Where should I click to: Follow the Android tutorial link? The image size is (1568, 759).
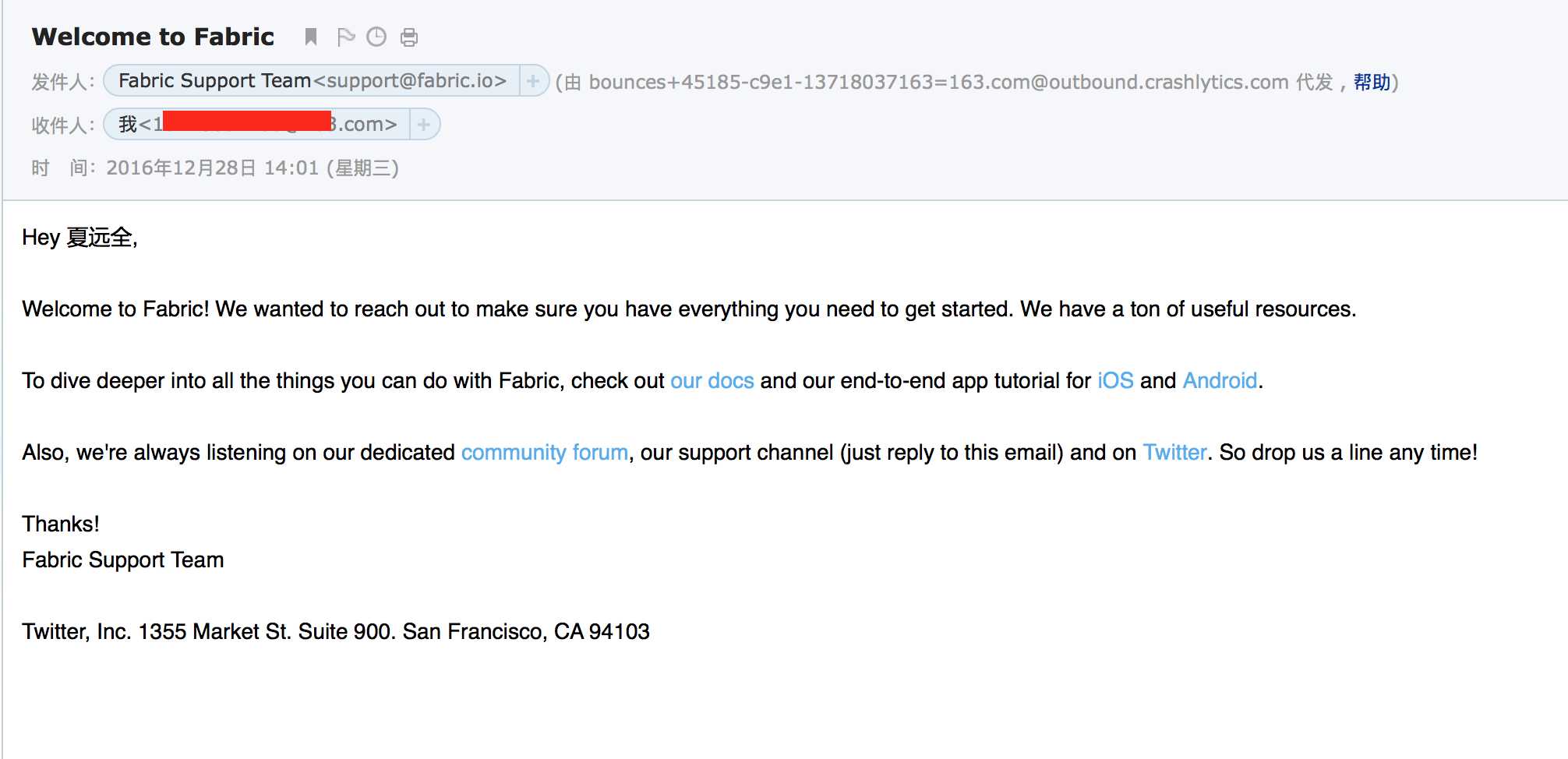pos(1220,380)
